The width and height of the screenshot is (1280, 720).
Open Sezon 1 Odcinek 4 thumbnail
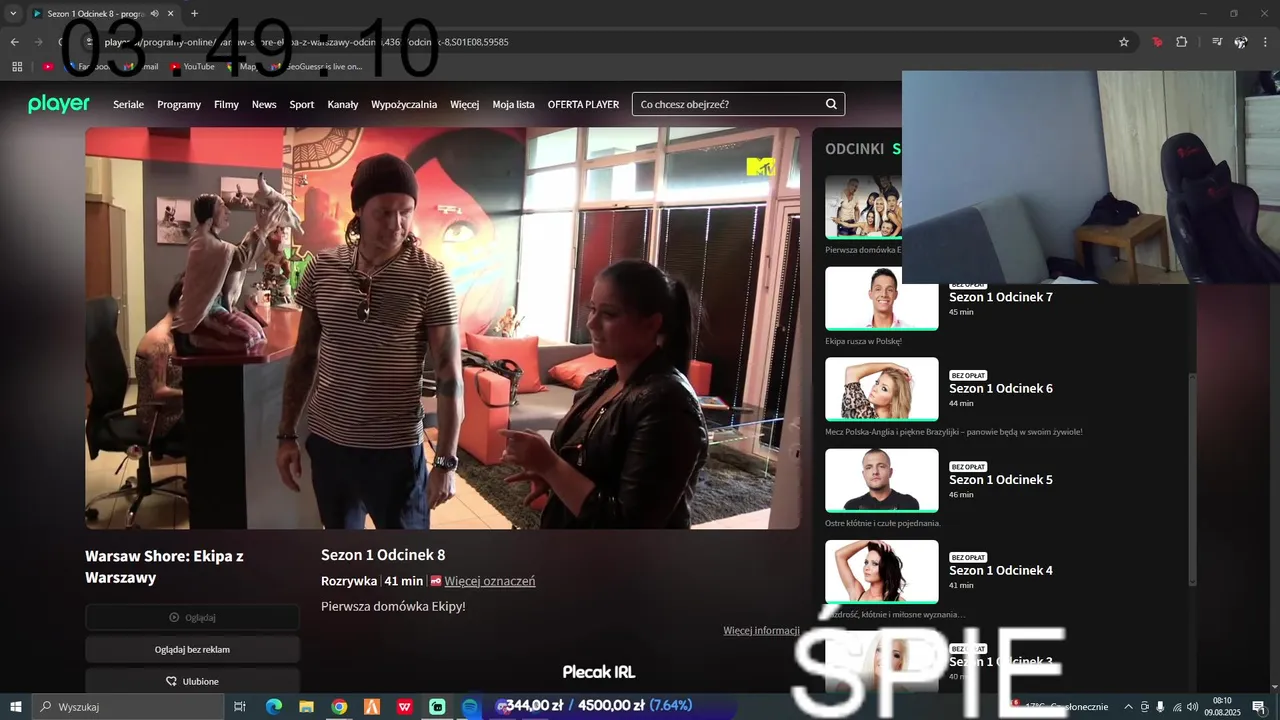coord(882,571)
